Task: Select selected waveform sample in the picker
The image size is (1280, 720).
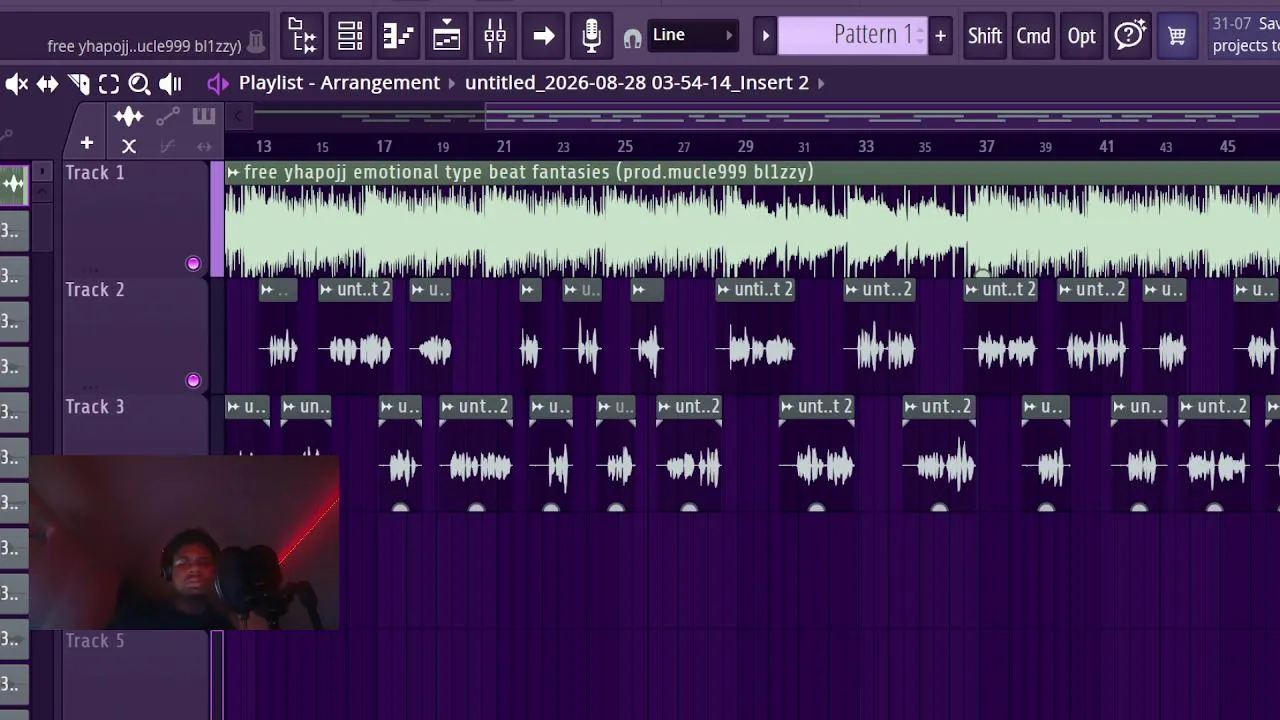Action: pyautogui.click(x=14, y=184)
